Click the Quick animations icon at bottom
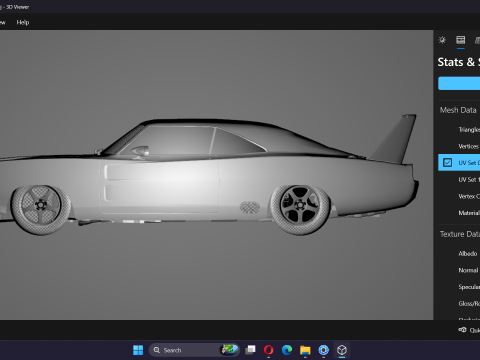The image size is (480, 360). click(462, 330)
